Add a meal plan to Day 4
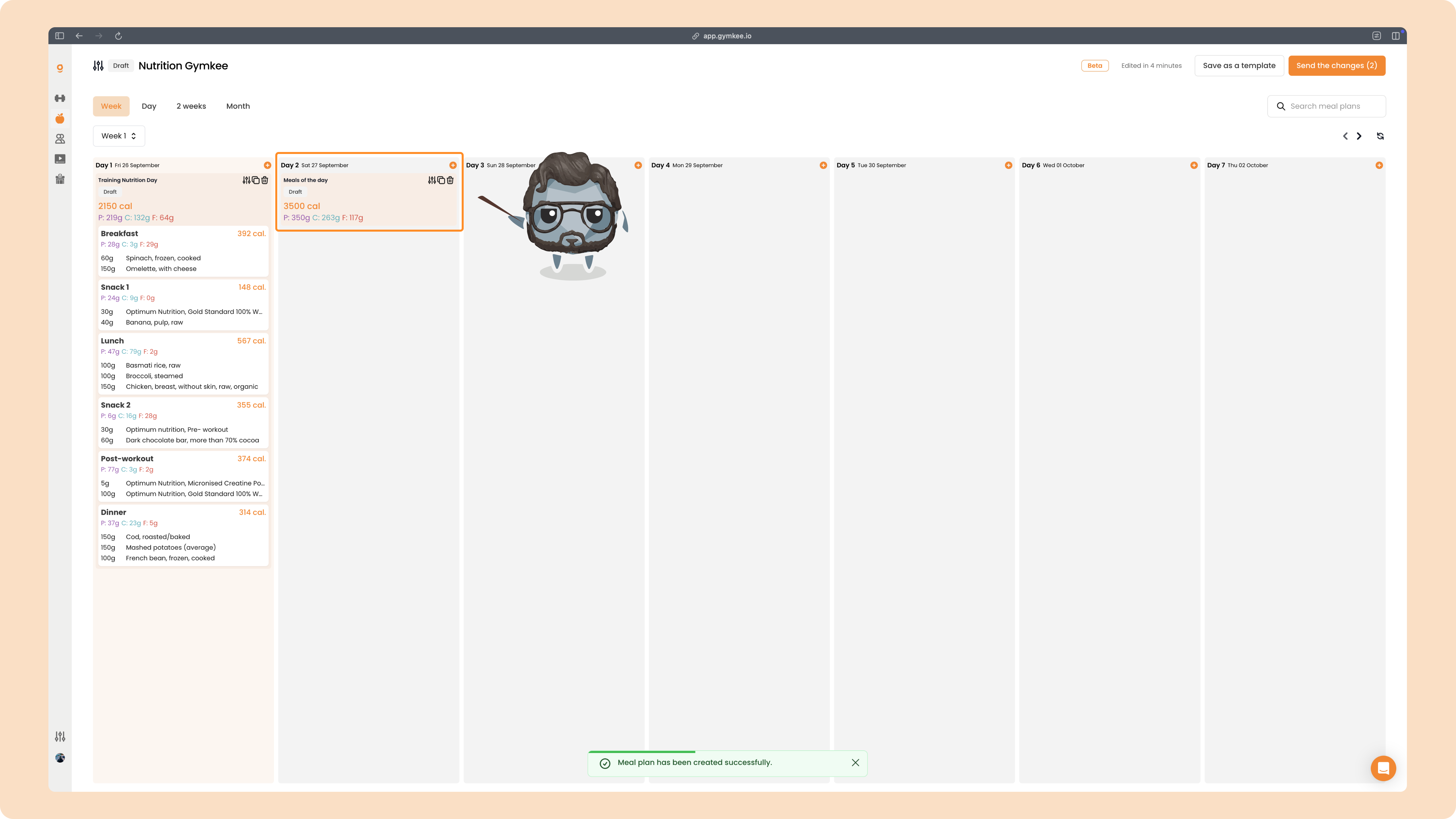Screen dimensions: 1456x819 tap(824, 165)
